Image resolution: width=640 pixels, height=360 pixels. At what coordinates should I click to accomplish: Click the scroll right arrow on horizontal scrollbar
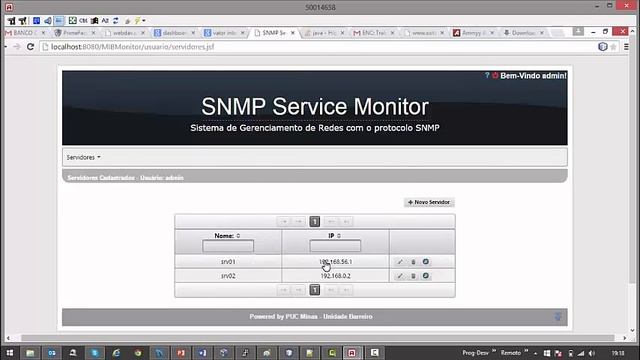pos(624,338)
